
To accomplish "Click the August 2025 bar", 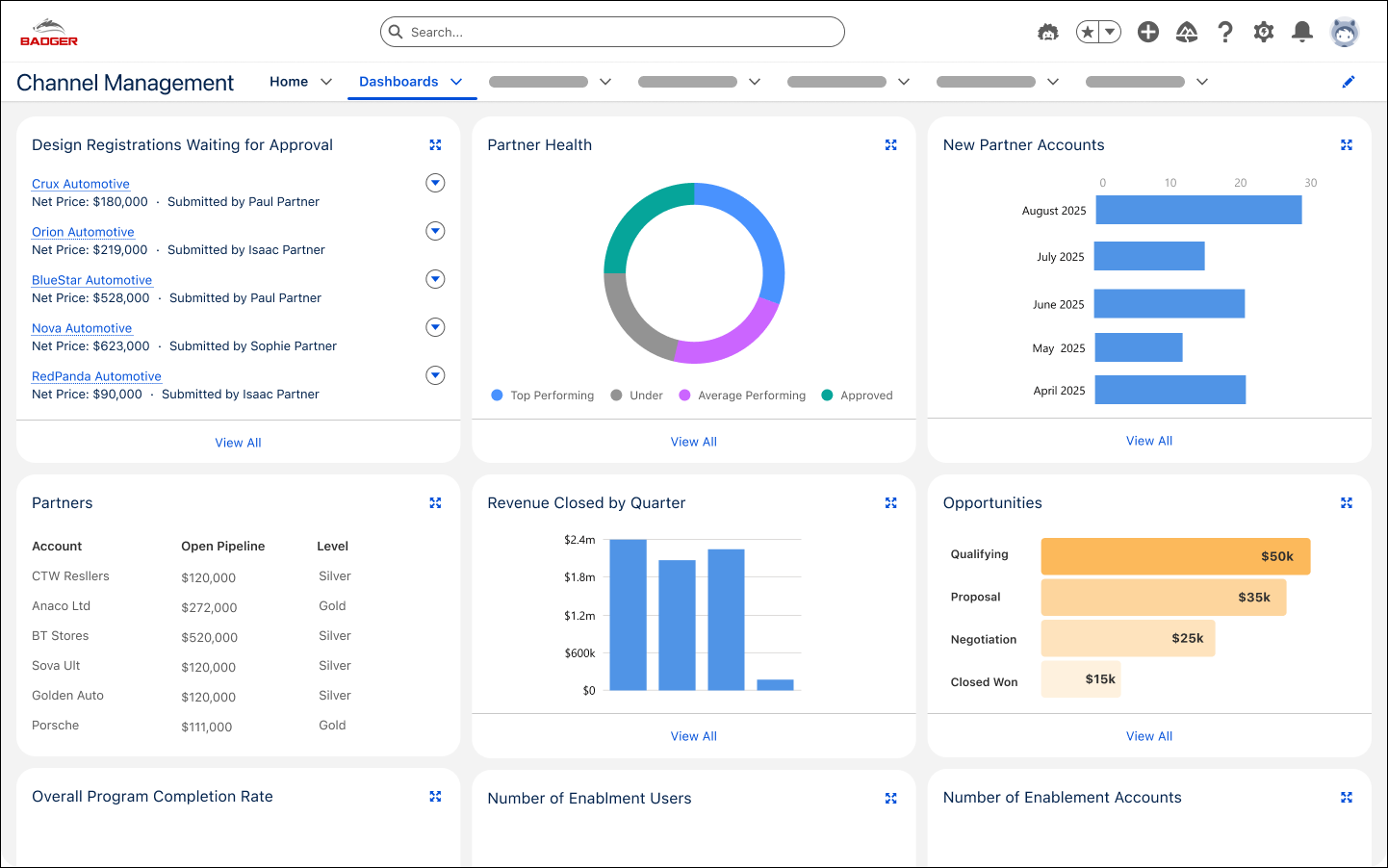I will [x=1198, y=210].
